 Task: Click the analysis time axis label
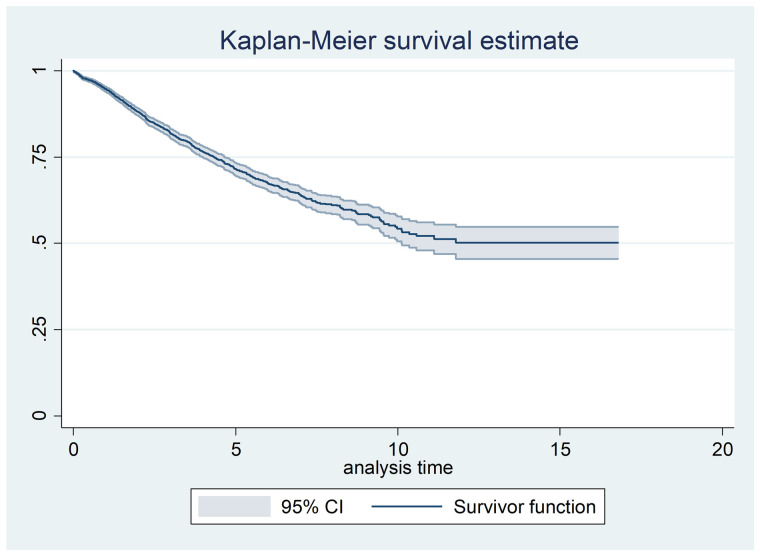(x=398, y=468)
